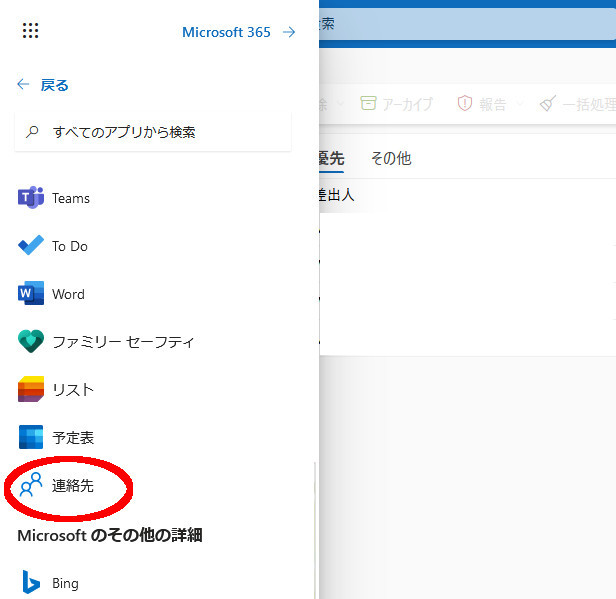The width and height of the screenshot is (616, 599).
Task: Click the すべてのアプリから検索 search field
Action: 153,132
